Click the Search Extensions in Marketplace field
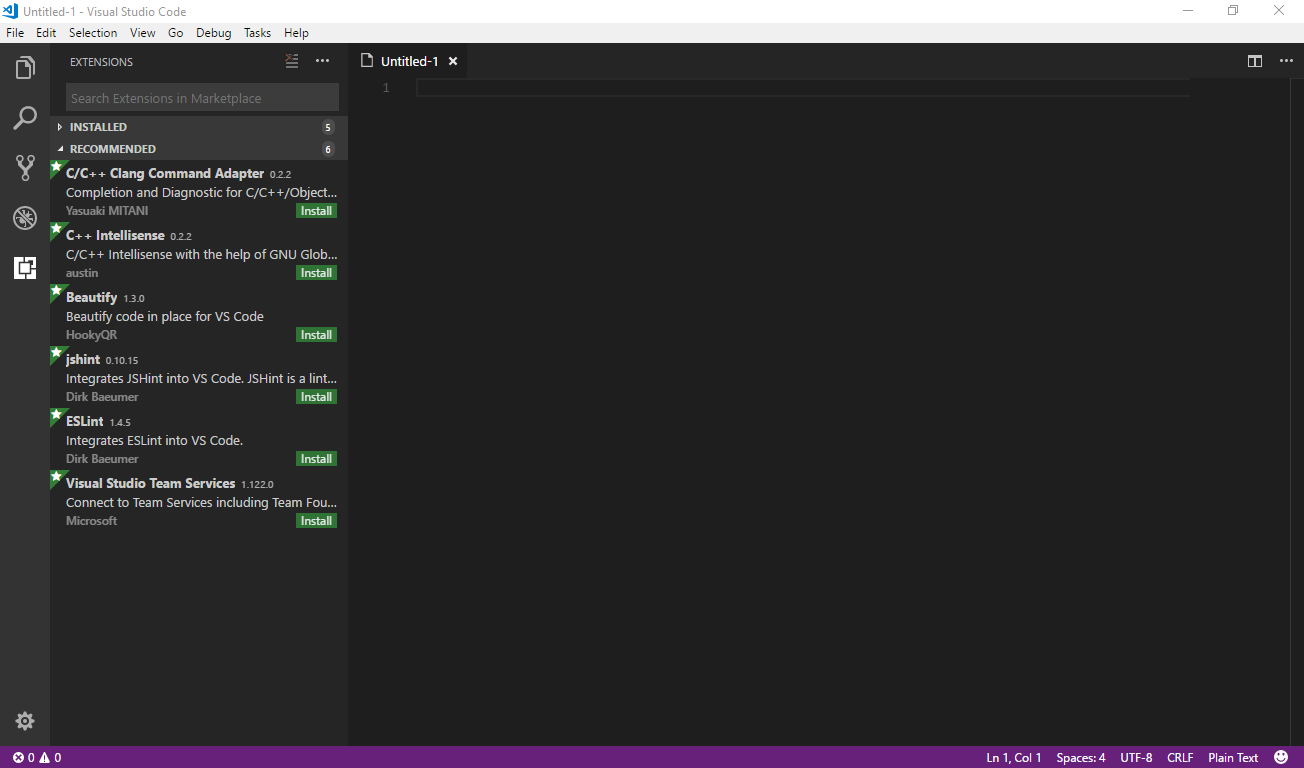Viewport: 1304px width, 768px height. click(202, 98)
